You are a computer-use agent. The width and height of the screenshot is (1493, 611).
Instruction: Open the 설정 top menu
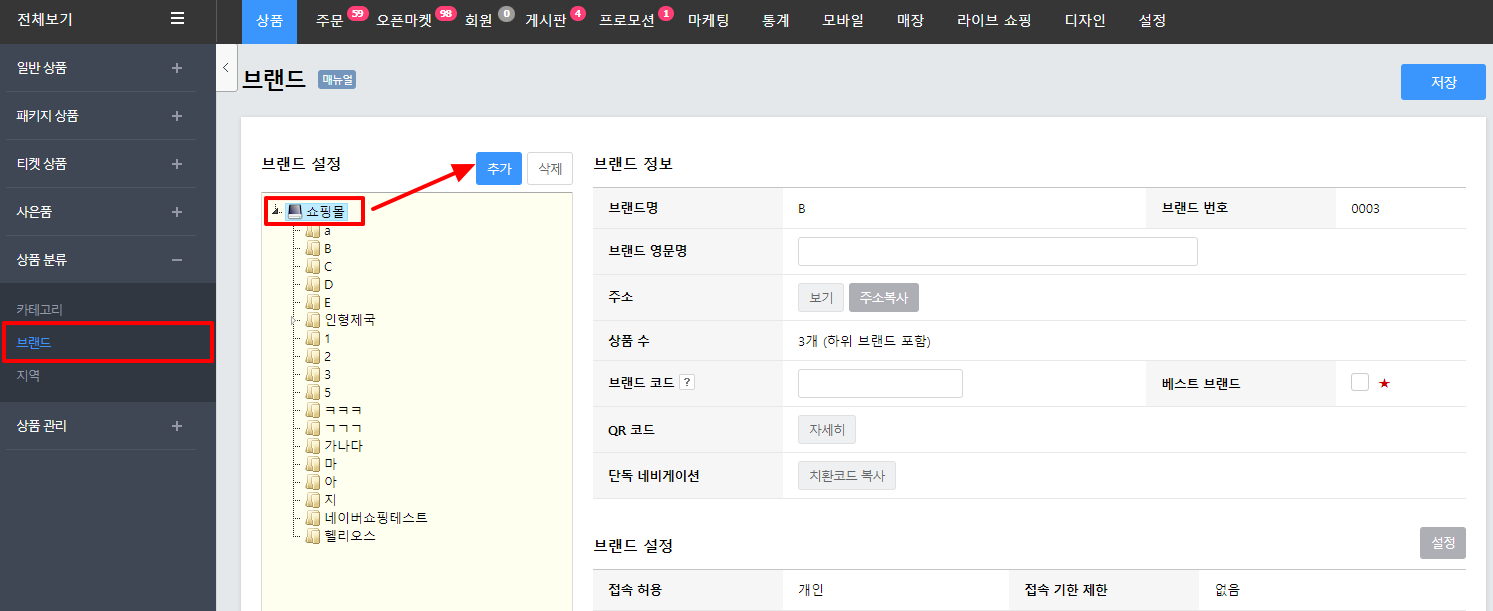[x=1152, y=21]
